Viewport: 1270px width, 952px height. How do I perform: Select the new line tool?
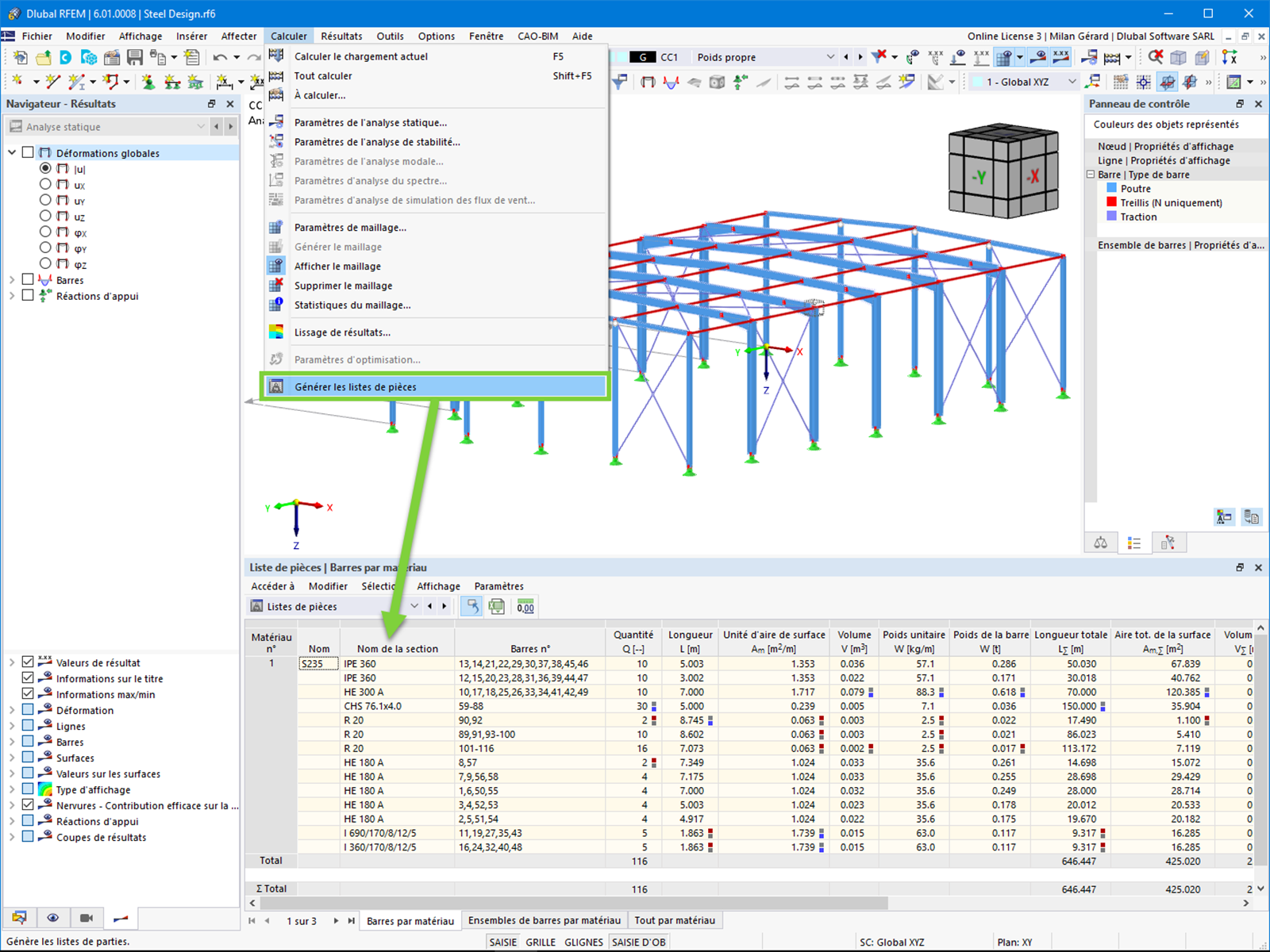coord(53,81)
